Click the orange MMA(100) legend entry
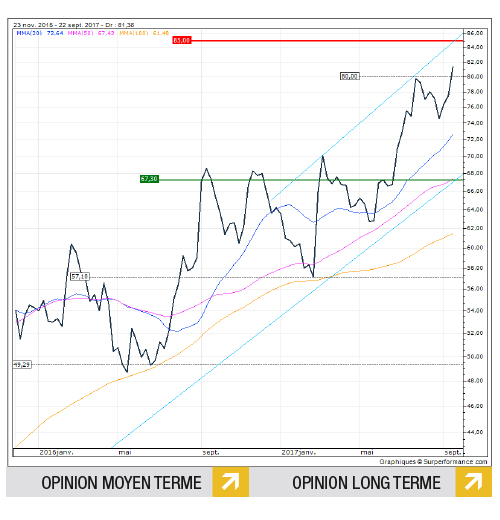This screenshot has width=500, height=520. point(144,33)
